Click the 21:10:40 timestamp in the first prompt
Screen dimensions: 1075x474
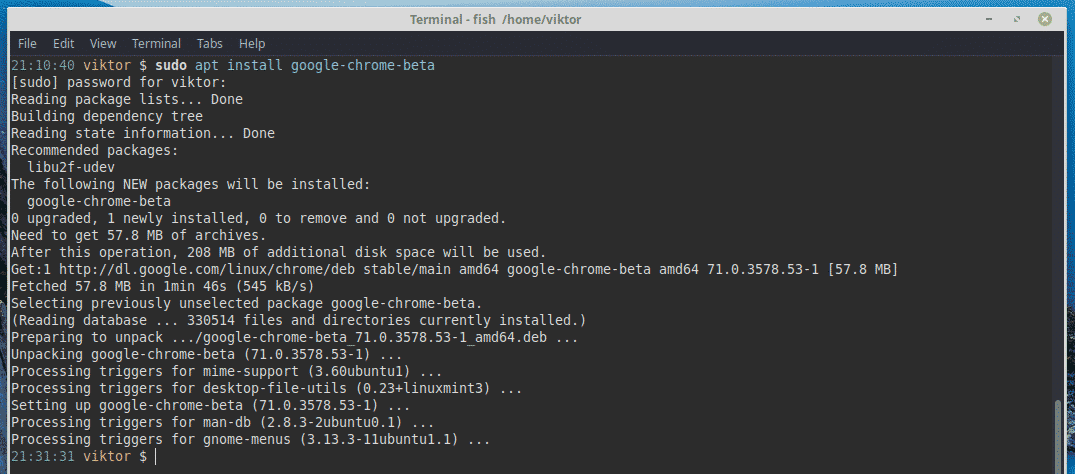(x=39, y=65)
